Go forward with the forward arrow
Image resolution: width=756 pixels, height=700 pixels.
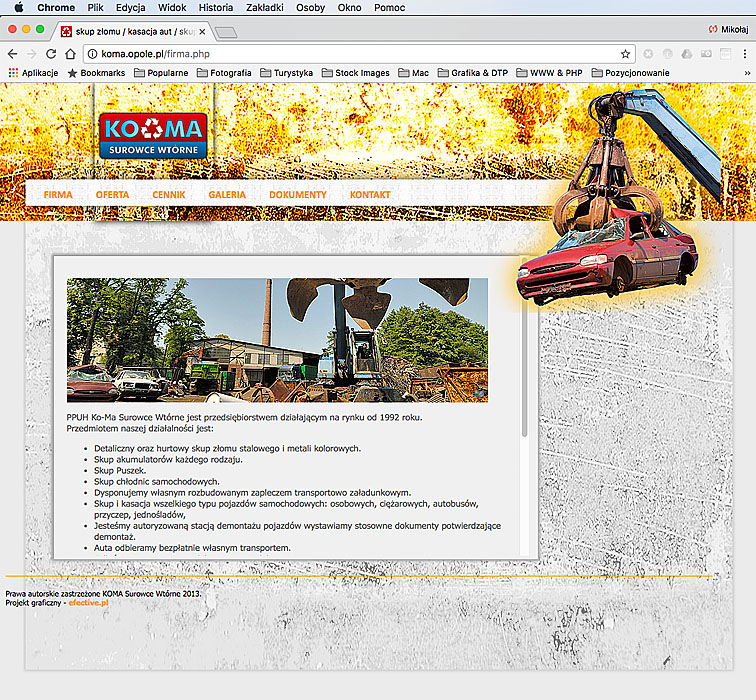click(x=31, y=54)
